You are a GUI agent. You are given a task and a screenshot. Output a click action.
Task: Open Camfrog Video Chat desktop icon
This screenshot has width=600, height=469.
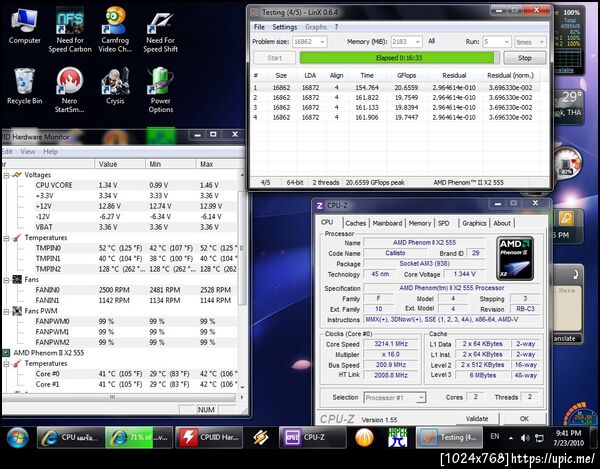click(115, 30)
